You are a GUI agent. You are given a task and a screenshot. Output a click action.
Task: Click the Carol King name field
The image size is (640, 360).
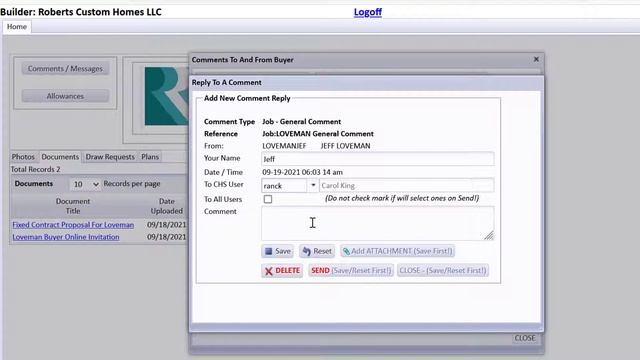coord(406,185)
